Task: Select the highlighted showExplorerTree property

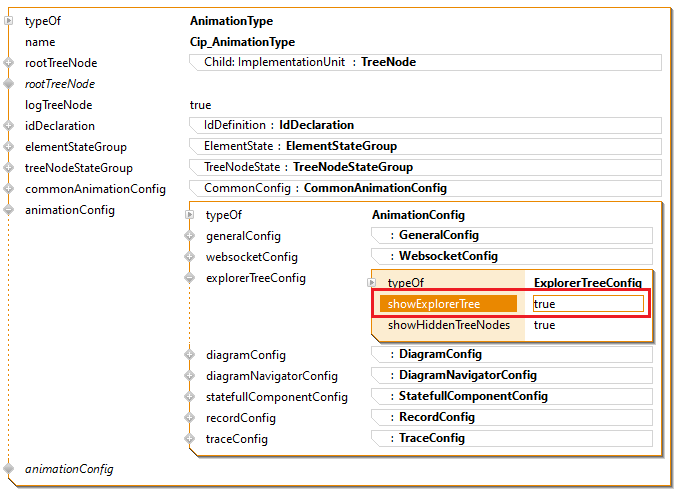Action: [x=447, y=304]
